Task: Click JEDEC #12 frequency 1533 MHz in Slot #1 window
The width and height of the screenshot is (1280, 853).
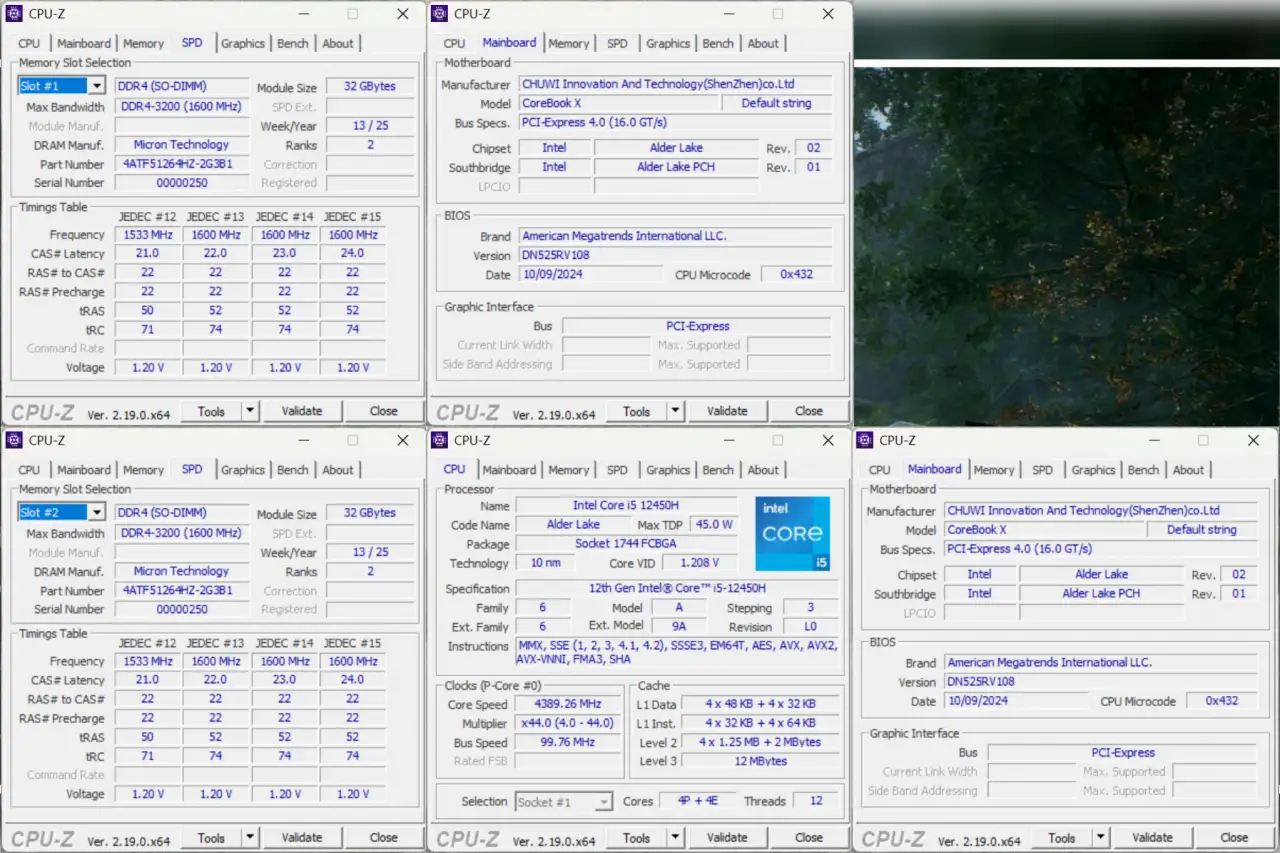Action: (147, 235)
